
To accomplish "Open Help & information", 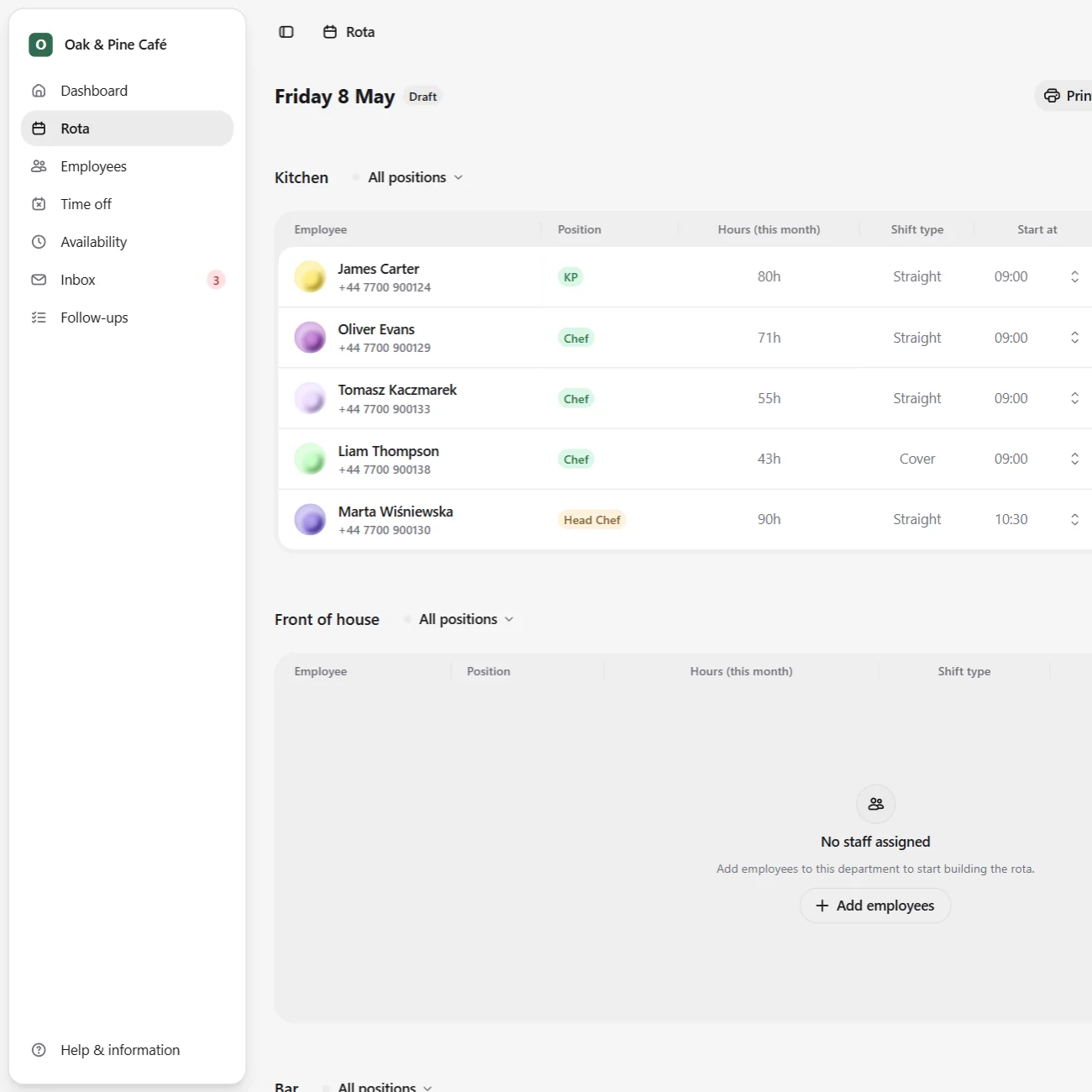I will 127,1050.
